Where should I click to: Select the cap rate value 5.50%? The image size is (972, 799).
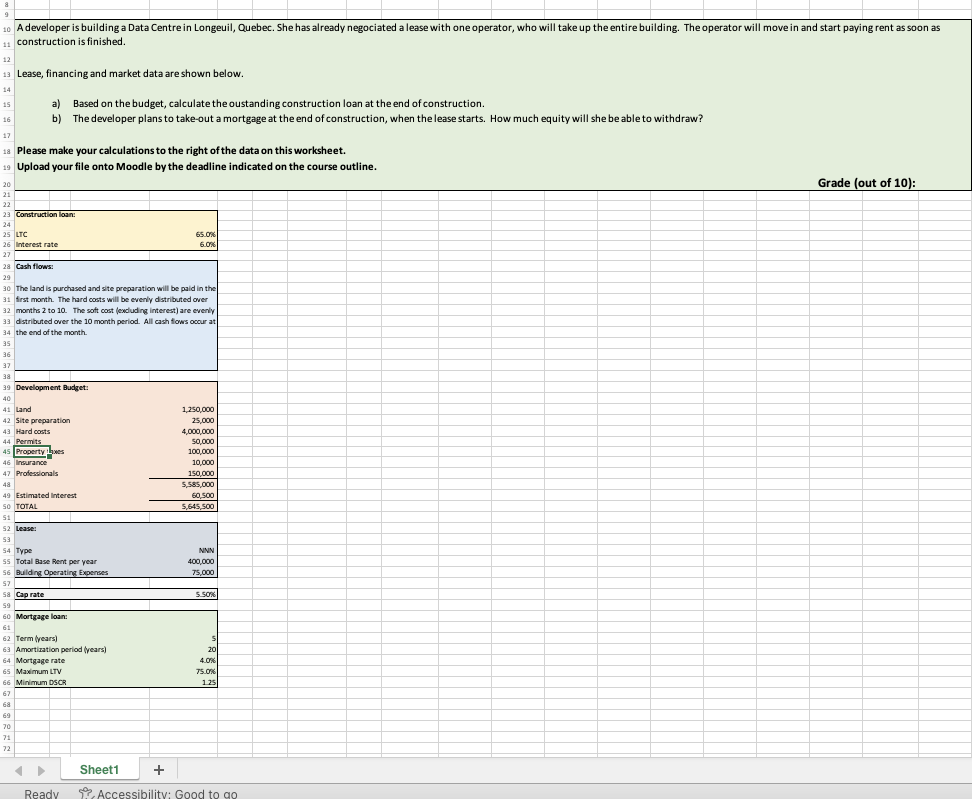click(205, 594)
